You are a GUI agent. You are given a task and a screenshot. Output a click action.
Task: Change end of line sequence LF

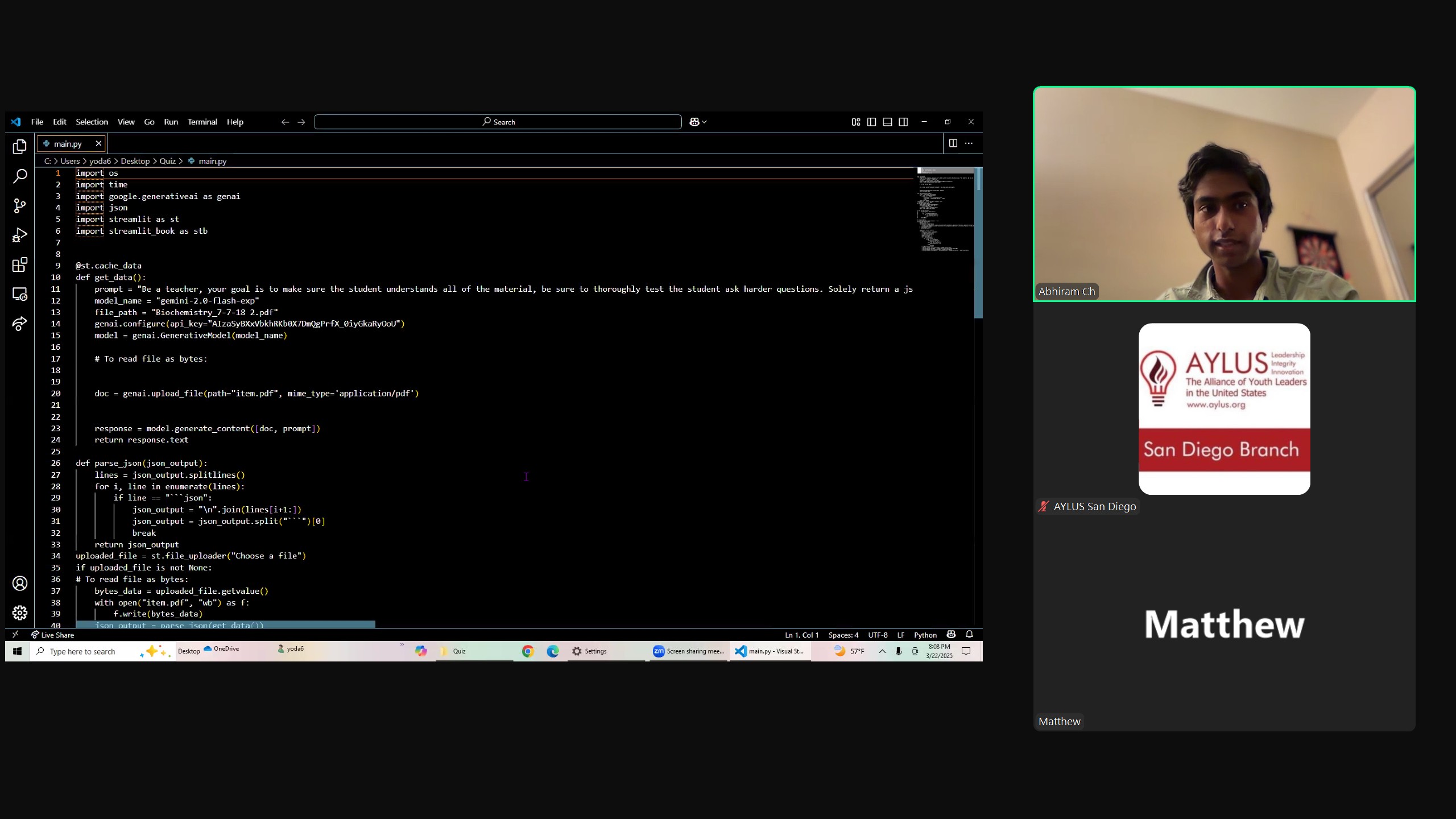901,635
